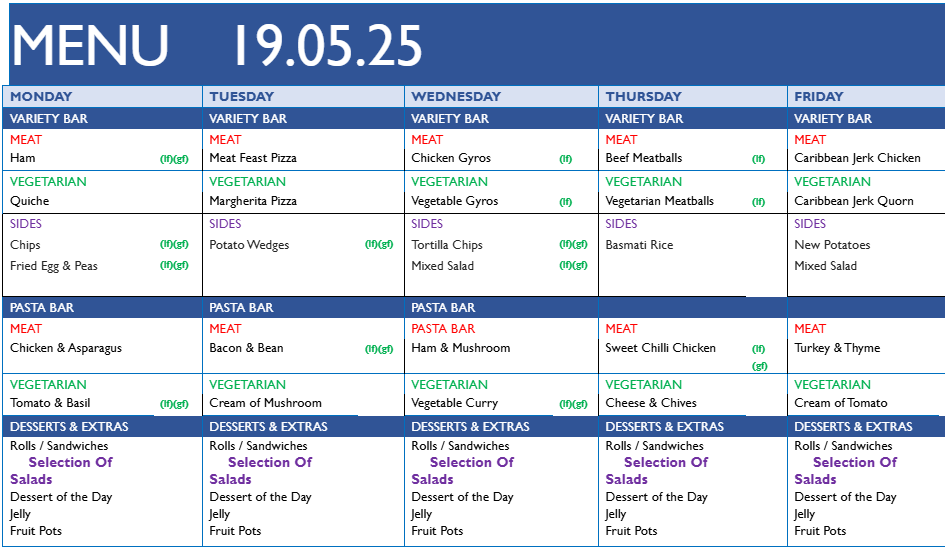This screenshot has height=548, width=950.
Task: Click the (lf)(gf) tag beside Potato Wedges
Action: (379, 244)
